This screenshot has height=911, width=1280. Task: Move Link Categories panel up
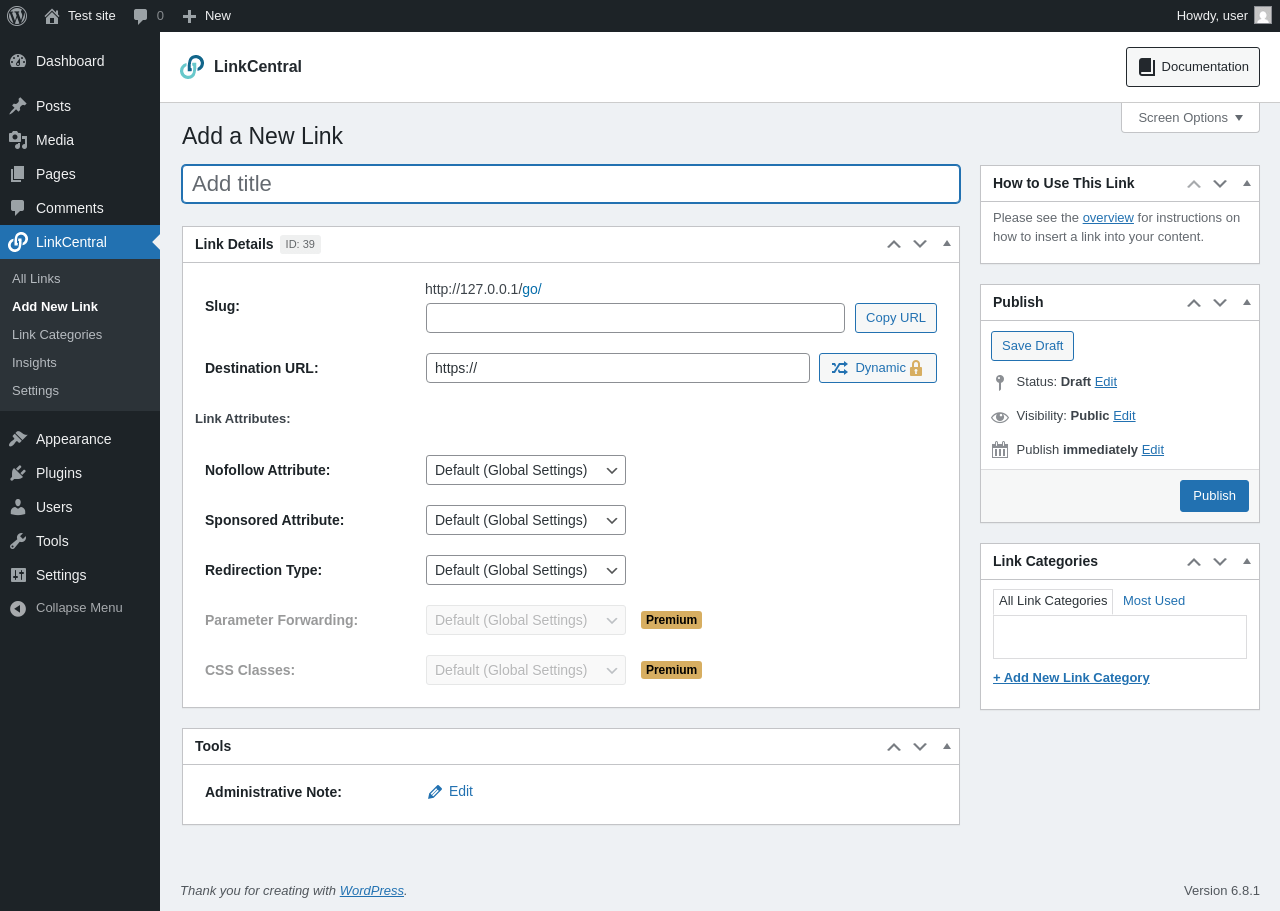(1194, 561)
